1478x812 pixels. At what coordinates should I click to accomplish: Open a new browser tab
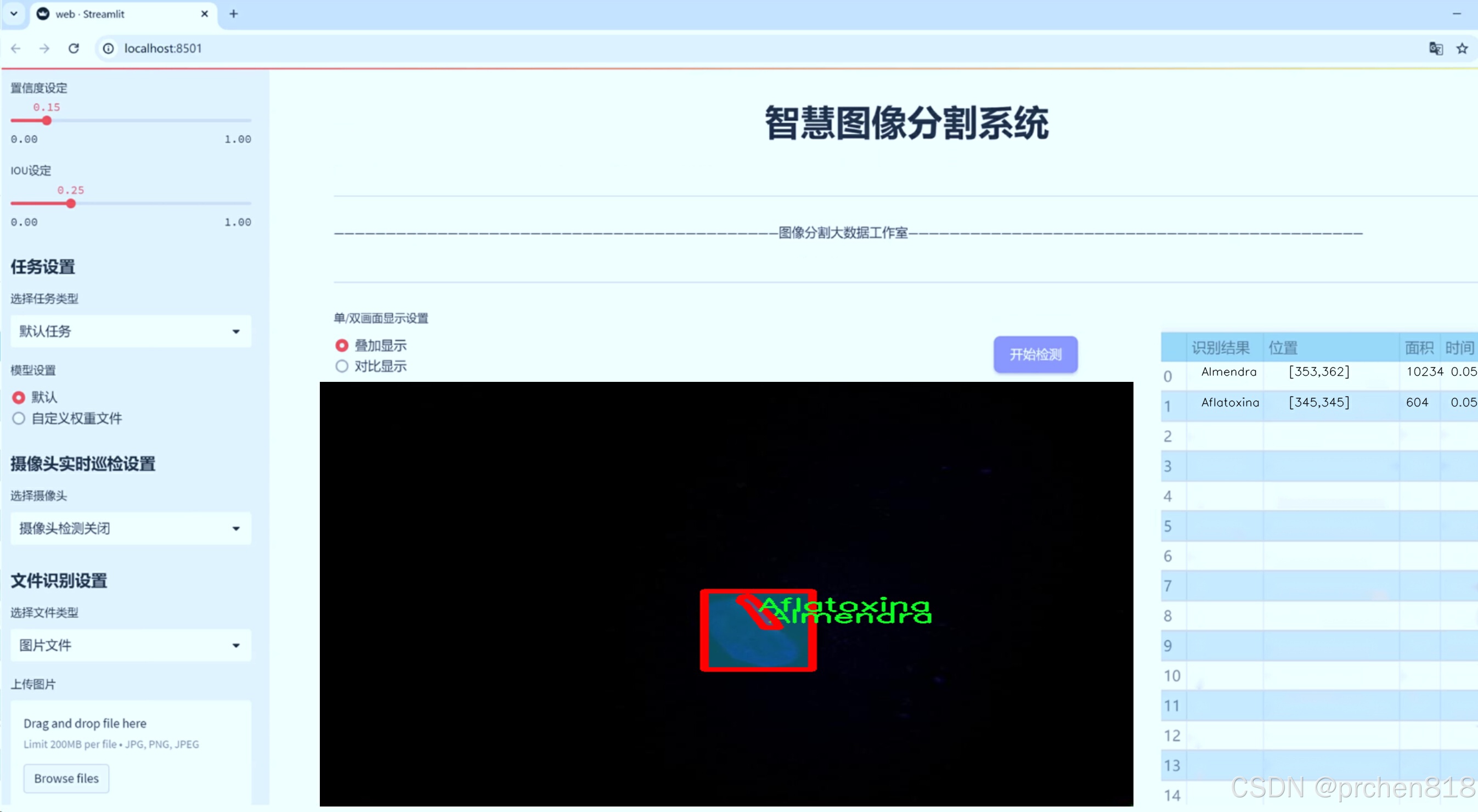(x=234, y=14)
